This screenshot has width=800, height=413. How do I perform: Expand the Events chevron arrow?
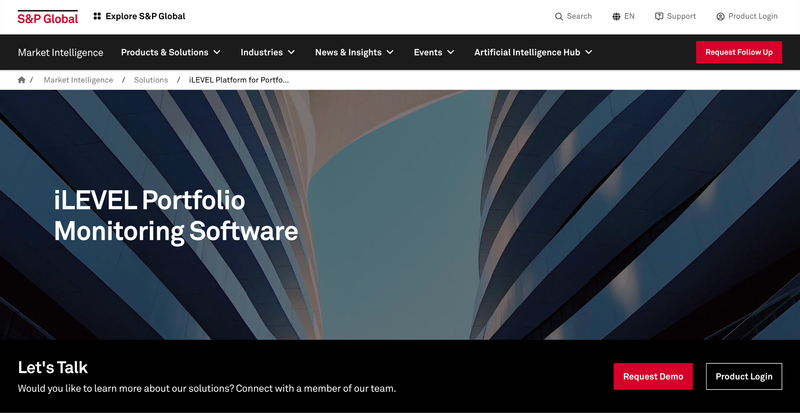pos(451,52)
